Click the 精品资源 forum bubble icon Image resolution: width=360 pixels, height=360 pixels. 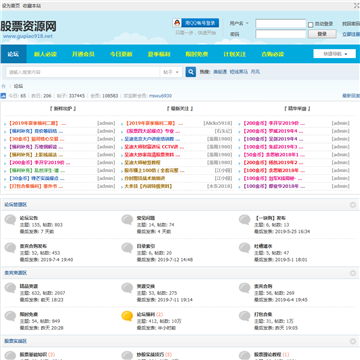(10, 288)
